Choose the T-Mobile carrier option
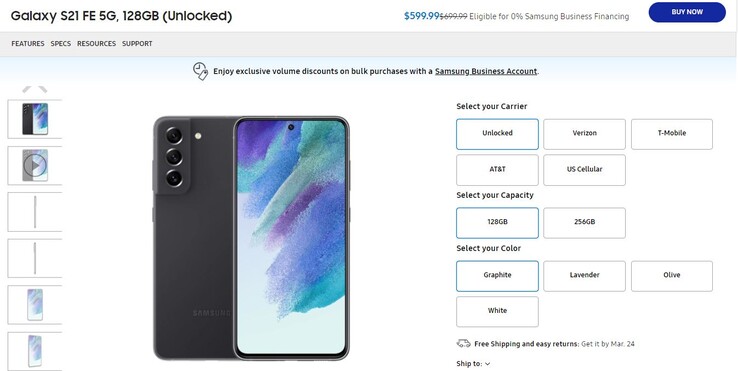Screen dimensions: 738x371 point(672,134)
